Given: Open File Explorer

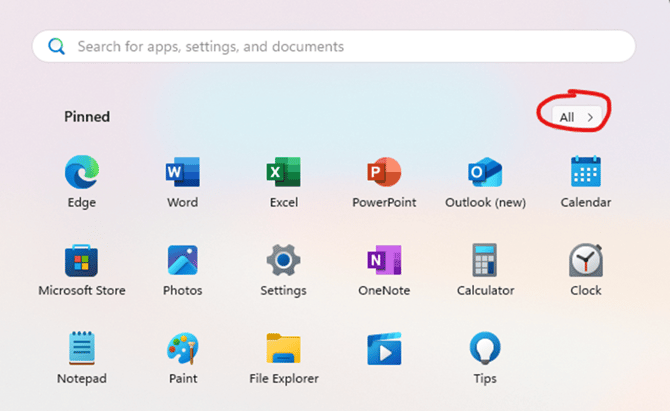Looking at the screenshot, I should (284, 349).
